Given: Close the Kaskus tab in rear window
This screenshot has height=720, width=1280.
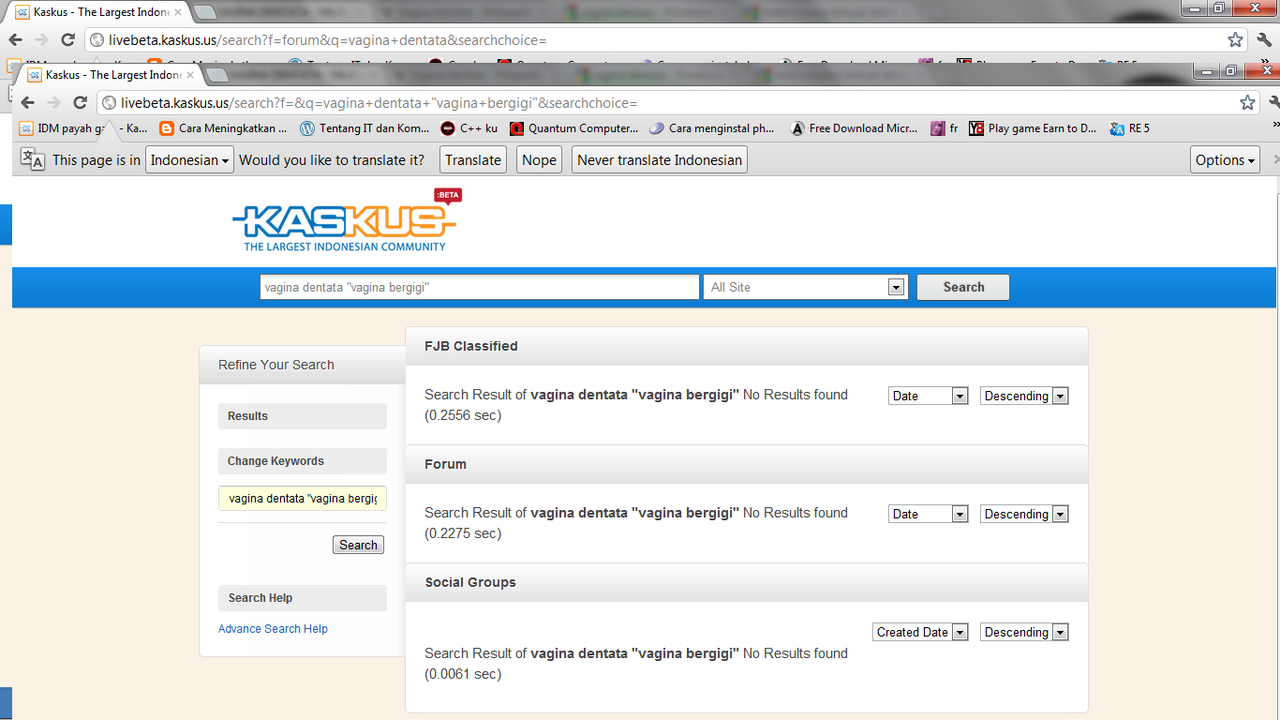Looking at the screenshot, I should [177, 12].
